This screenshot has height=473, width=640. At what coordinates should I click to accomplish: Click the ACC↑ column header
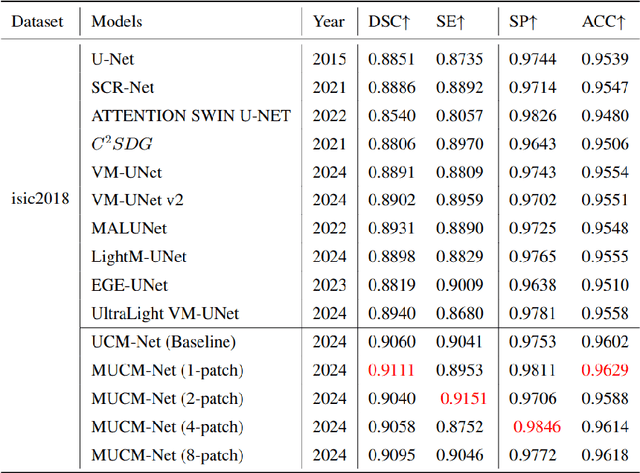pos(603,20)
